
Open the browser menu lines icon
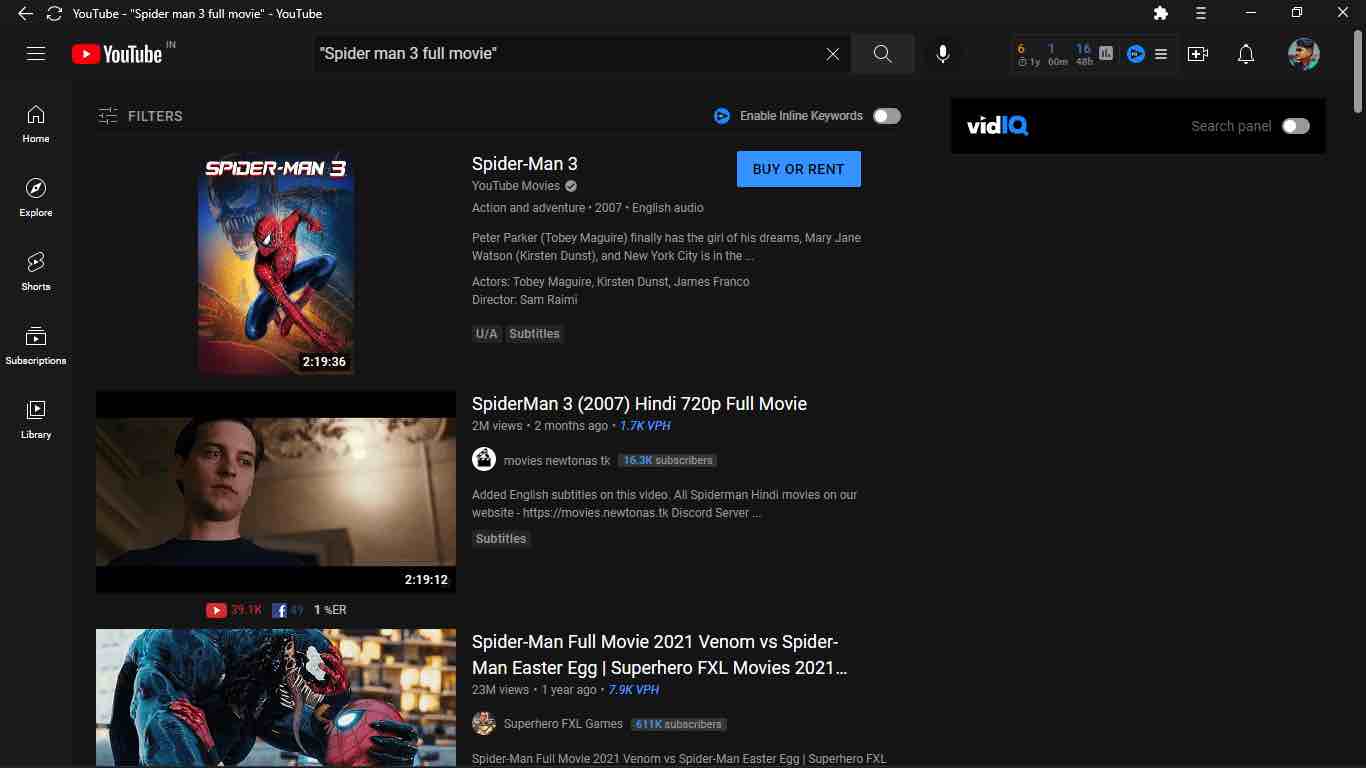pyautogui.click(x=1201, y=13)
